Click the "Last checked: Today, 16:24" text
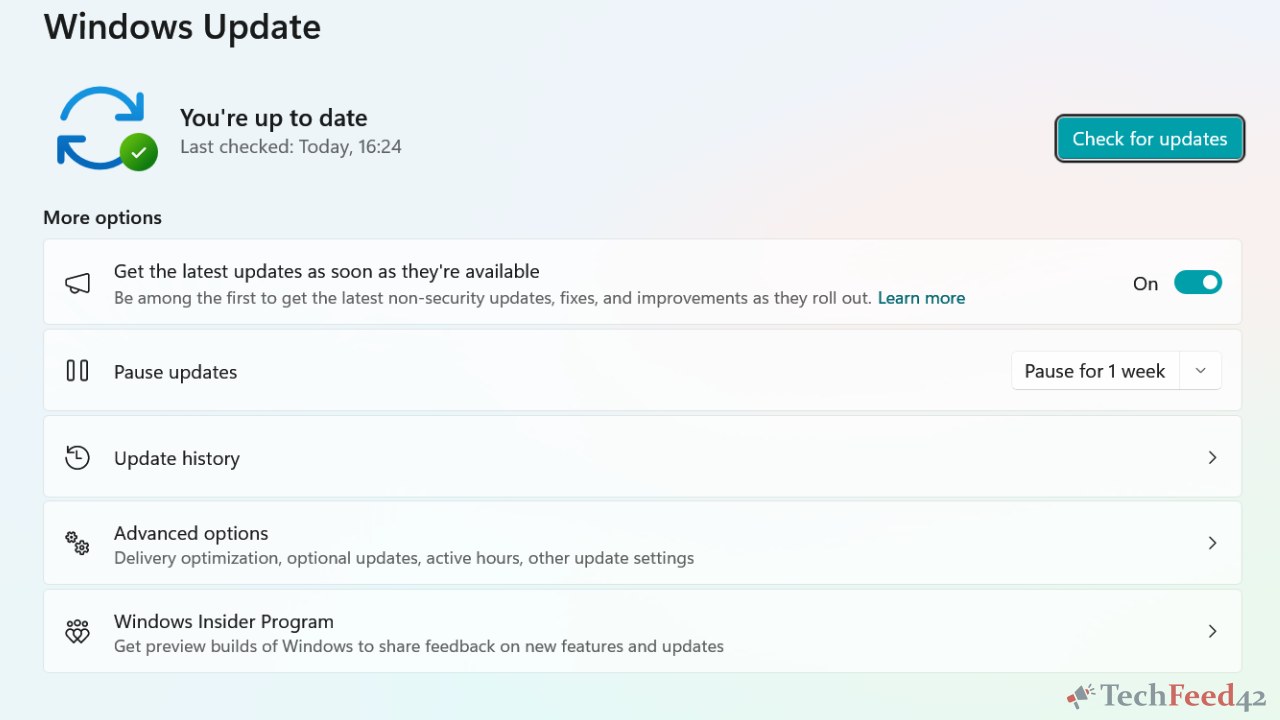The width and height of the screenshot is (1280, 720). coord(291,147)
